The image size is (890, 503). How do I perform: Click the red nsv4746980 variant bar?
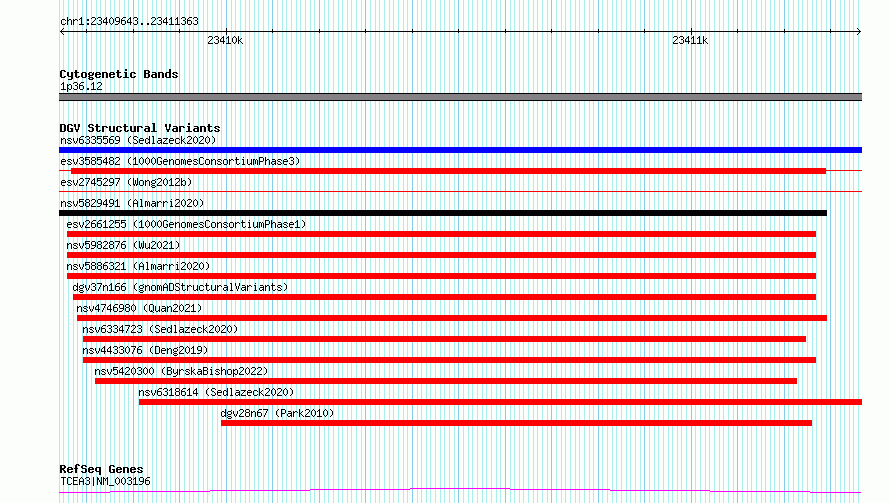[452, 318]
